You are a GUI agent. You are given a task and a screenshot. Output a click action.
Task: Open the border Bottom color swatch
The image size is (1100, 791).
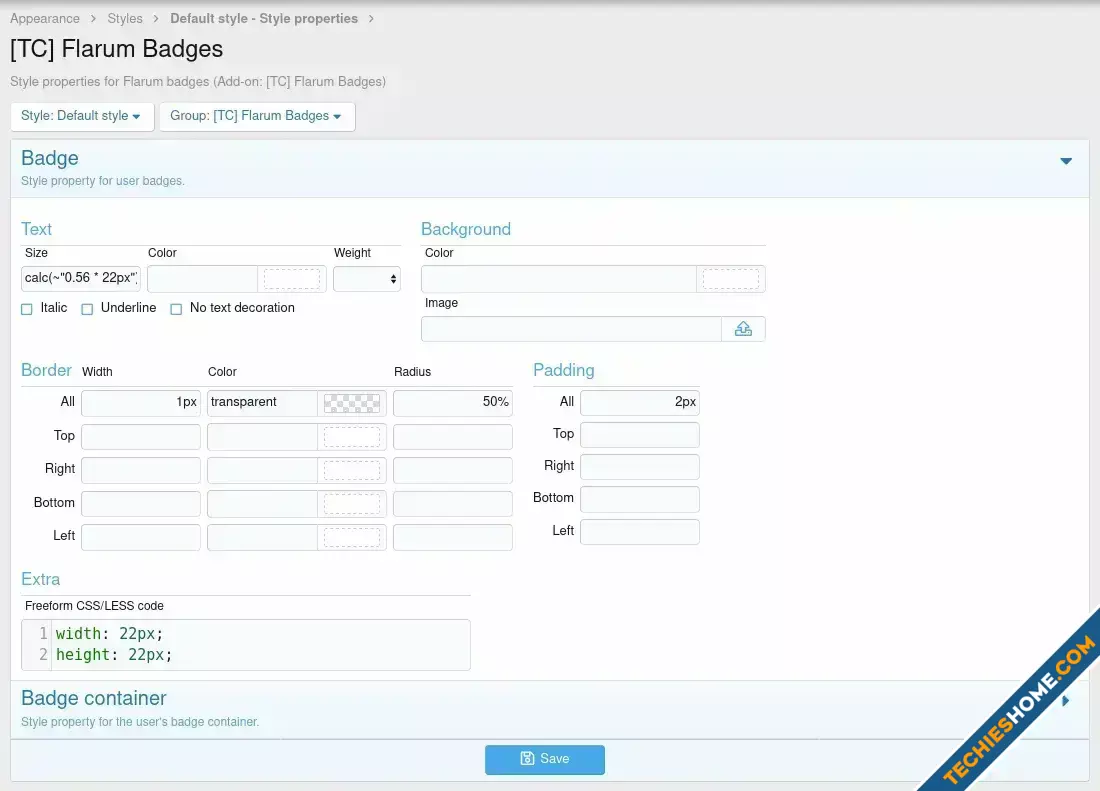pos(351,503)
